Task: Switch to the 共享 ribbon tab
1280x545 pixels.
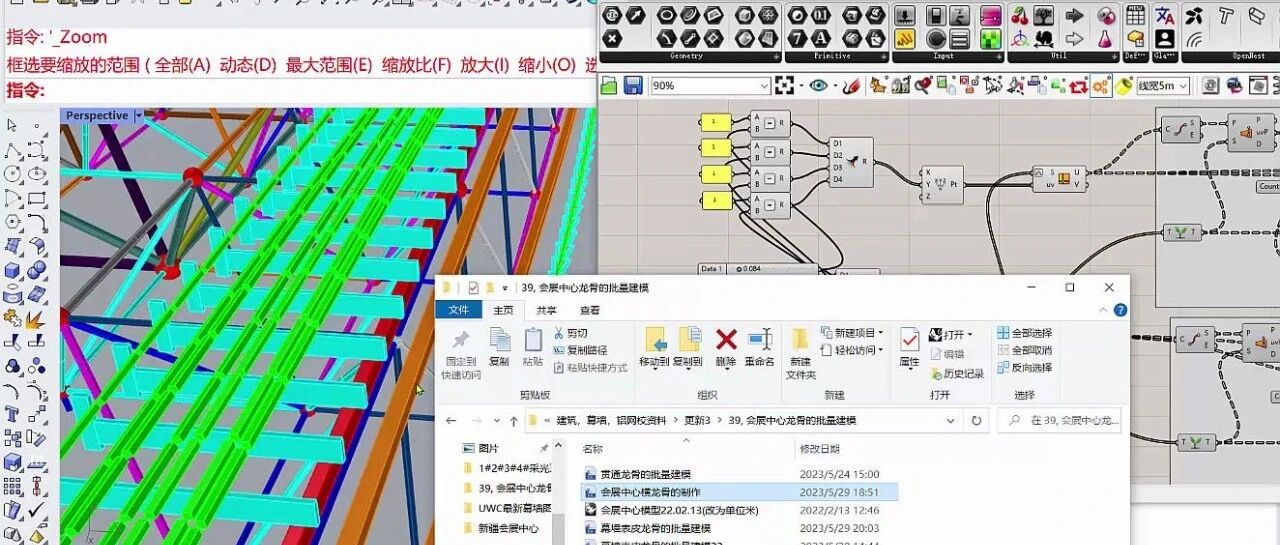Action: [x=546, y=311]
